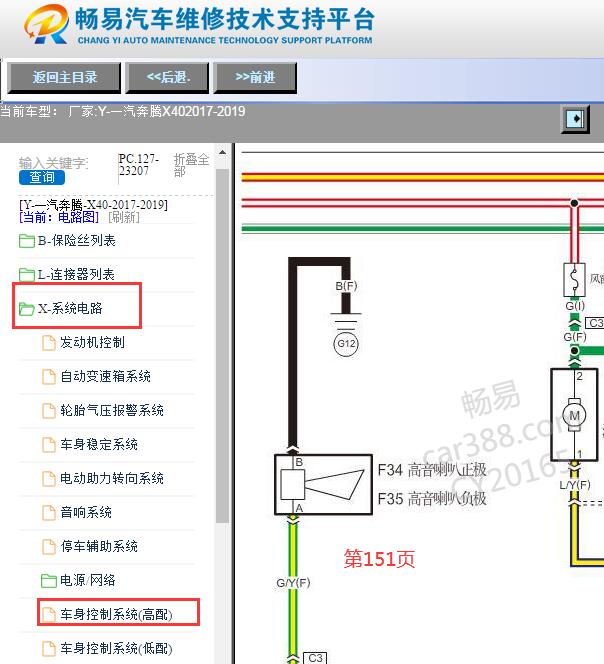
Task: Click the horn component symbol in diagram
Action: pyautogui.click(x=324, y=484)
